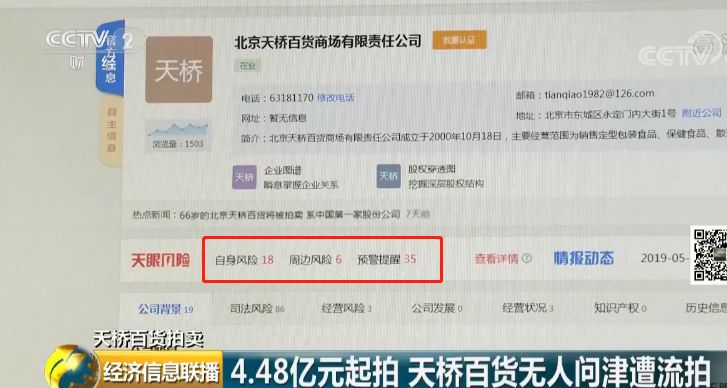
Task: Switch to 司法风险 tab
Action: tap(257, 308)
